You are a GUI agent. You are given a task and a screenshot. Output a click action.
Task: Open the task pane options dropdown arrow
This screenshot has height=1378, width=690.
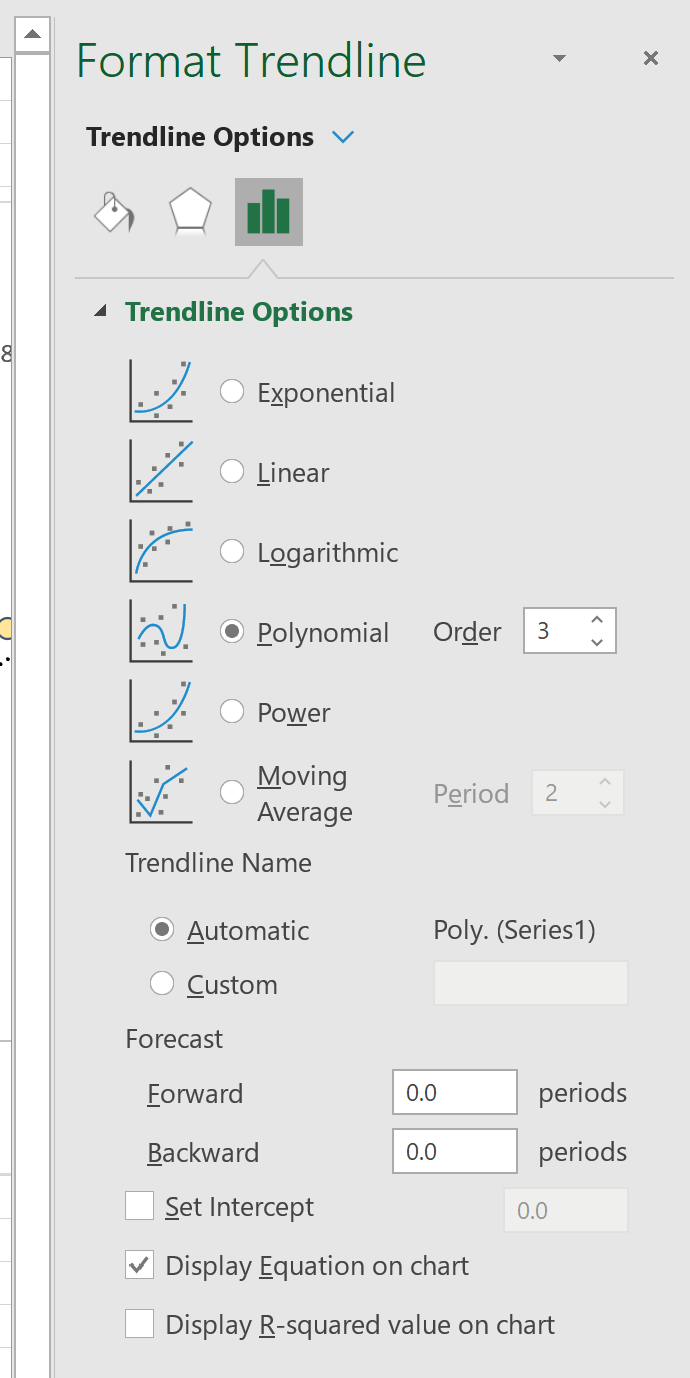[560, 58]
